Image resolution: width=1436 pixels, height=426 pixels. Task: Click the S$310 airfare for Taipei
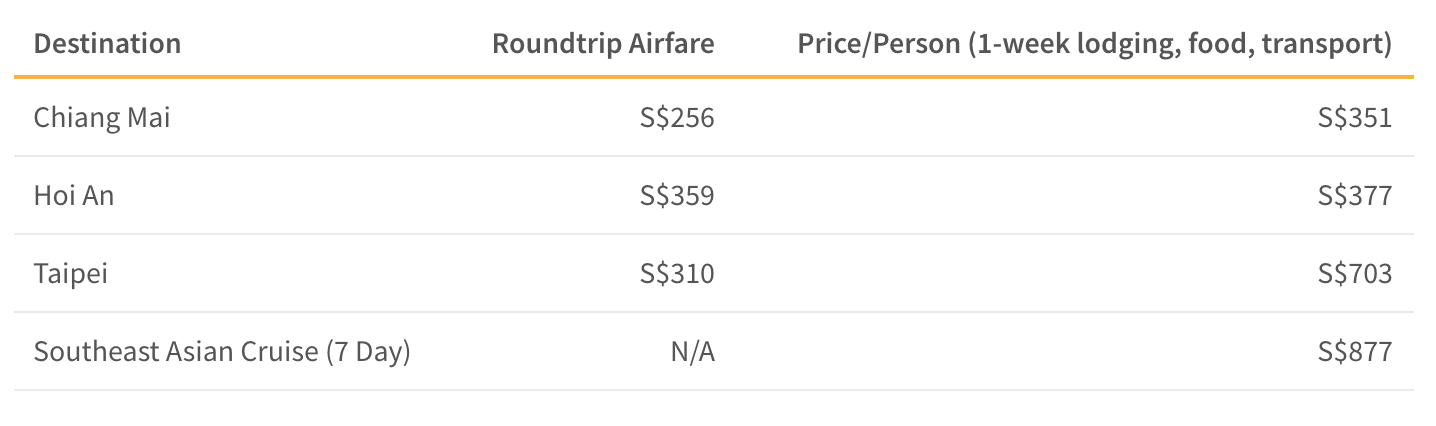pyautogui.click(x=677, y=273)
